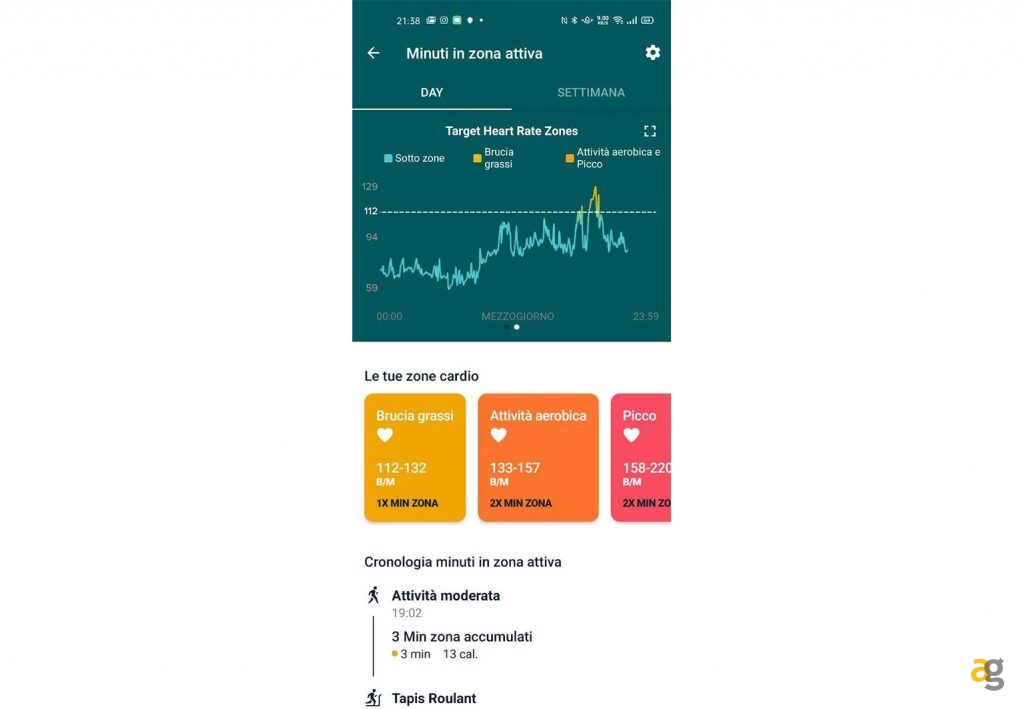Image resolution: width=1024 pixels, height=709 pixels.
Task: Open settings gear icon
Action: (652, 52)
